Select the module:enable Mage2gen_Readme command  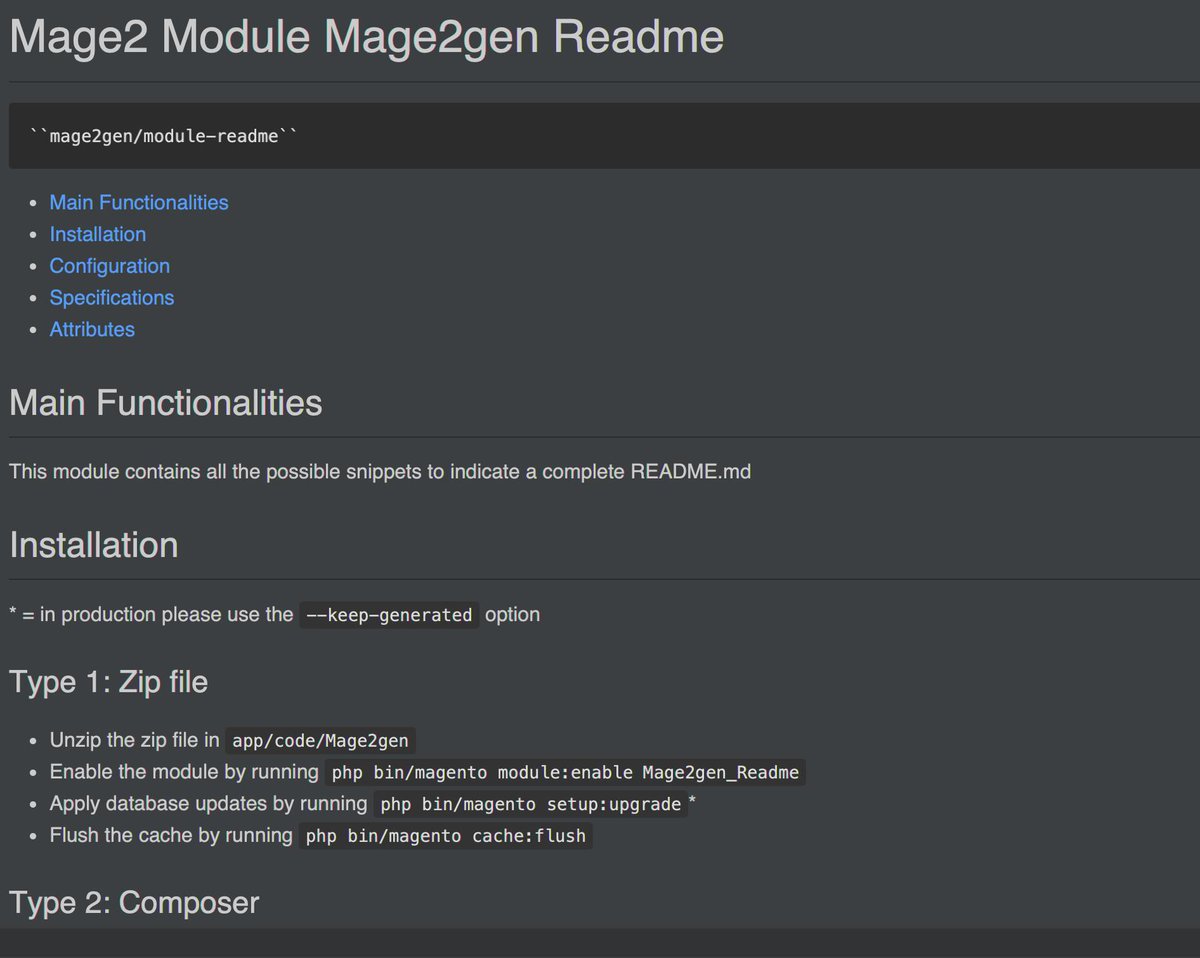566,773
